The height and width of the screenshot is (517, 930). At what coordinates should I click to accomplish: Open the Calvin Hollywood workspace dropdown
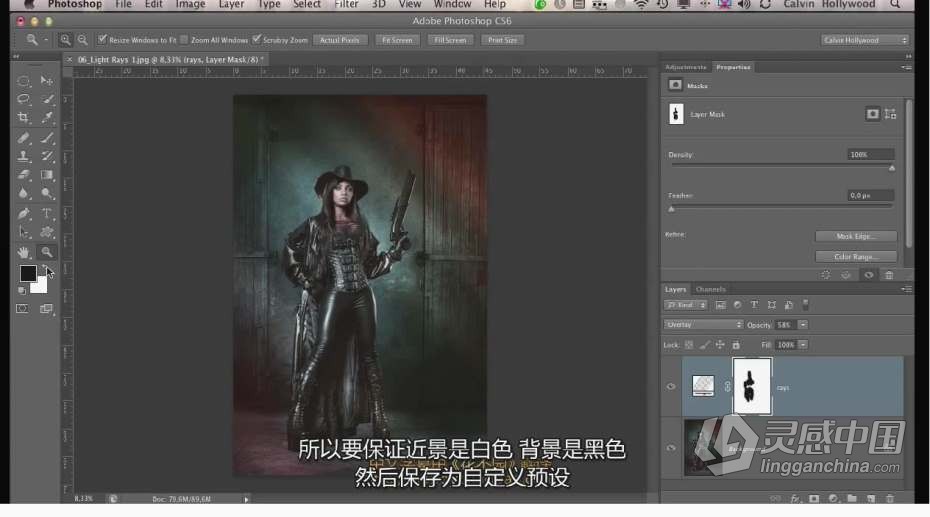coord(865,40)
